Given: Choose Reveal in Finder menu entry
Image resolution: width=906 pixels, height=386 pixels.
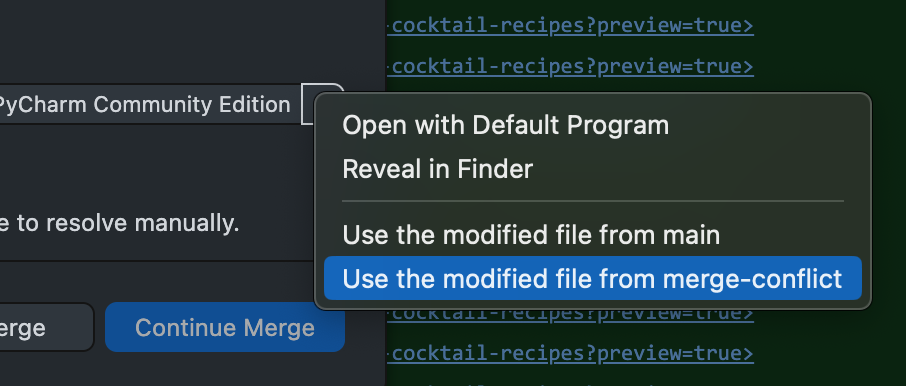Looking at the screenshot, I should click(x=437, y=169).
